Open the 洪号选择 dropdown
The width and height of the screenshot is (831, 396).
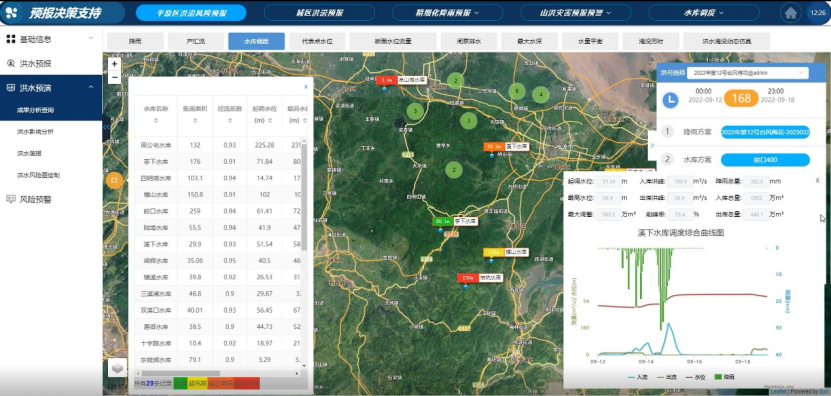[x=747, y=73]
